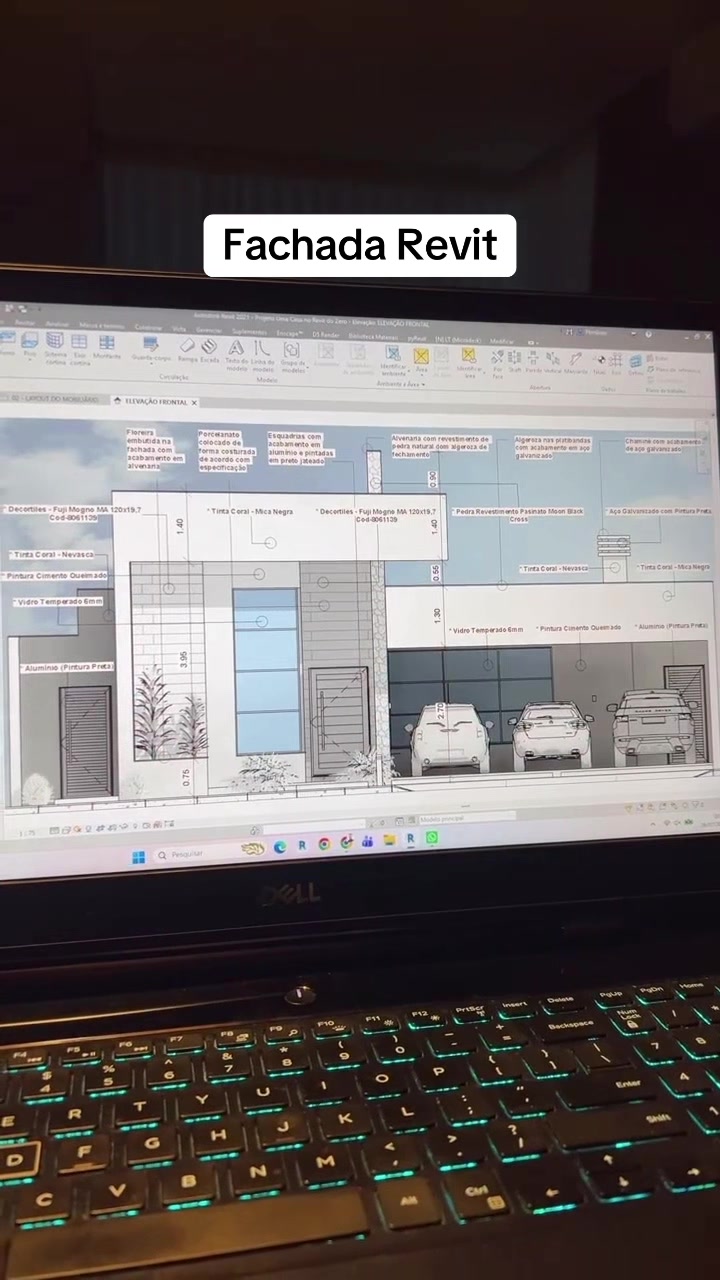Select the 'Pintura Cimento Queimado' note on the left edge
720x1280 pixels.
point(55,576)
